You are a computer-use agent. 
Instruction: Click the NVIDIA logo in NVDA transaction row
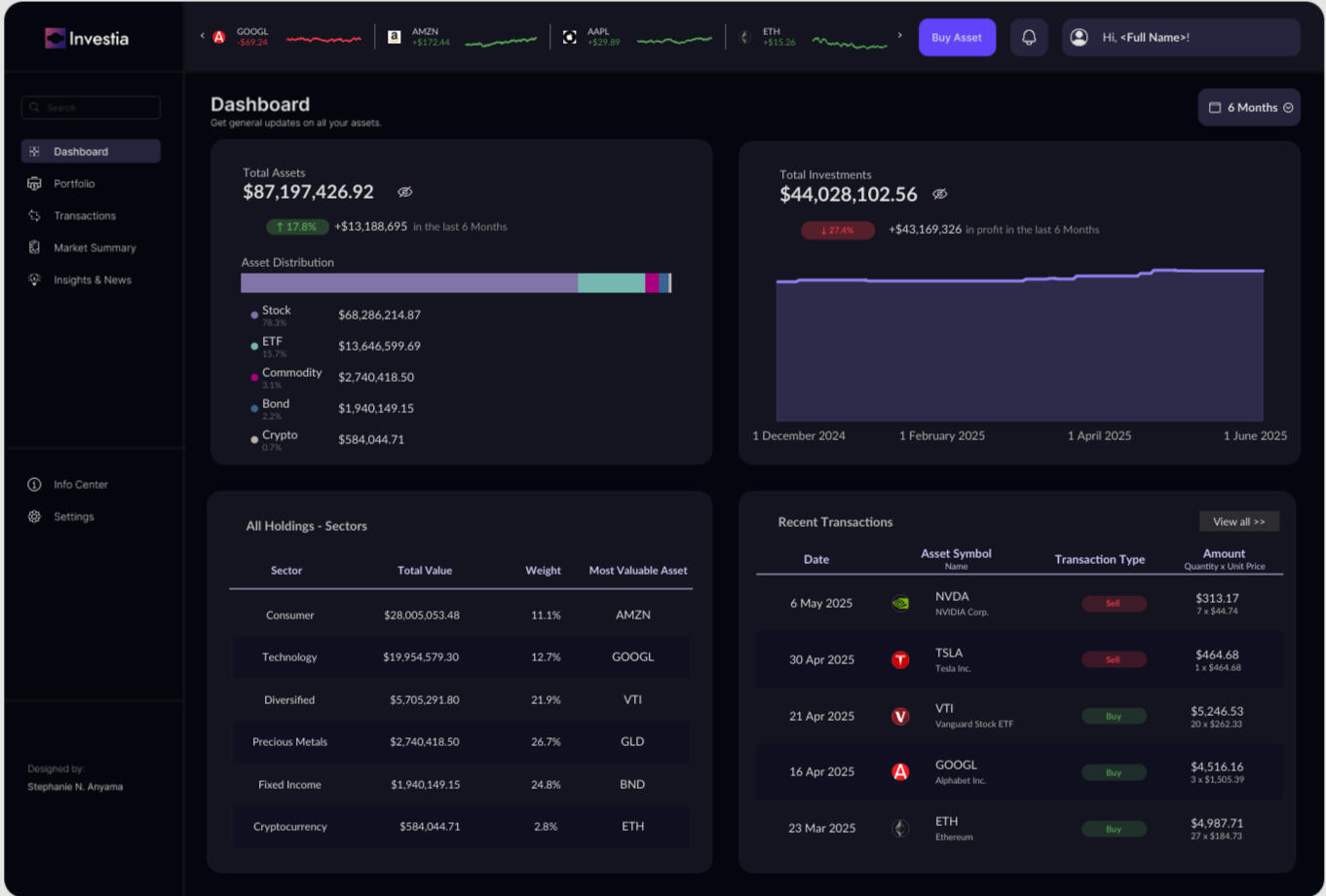tap(900, 603)
